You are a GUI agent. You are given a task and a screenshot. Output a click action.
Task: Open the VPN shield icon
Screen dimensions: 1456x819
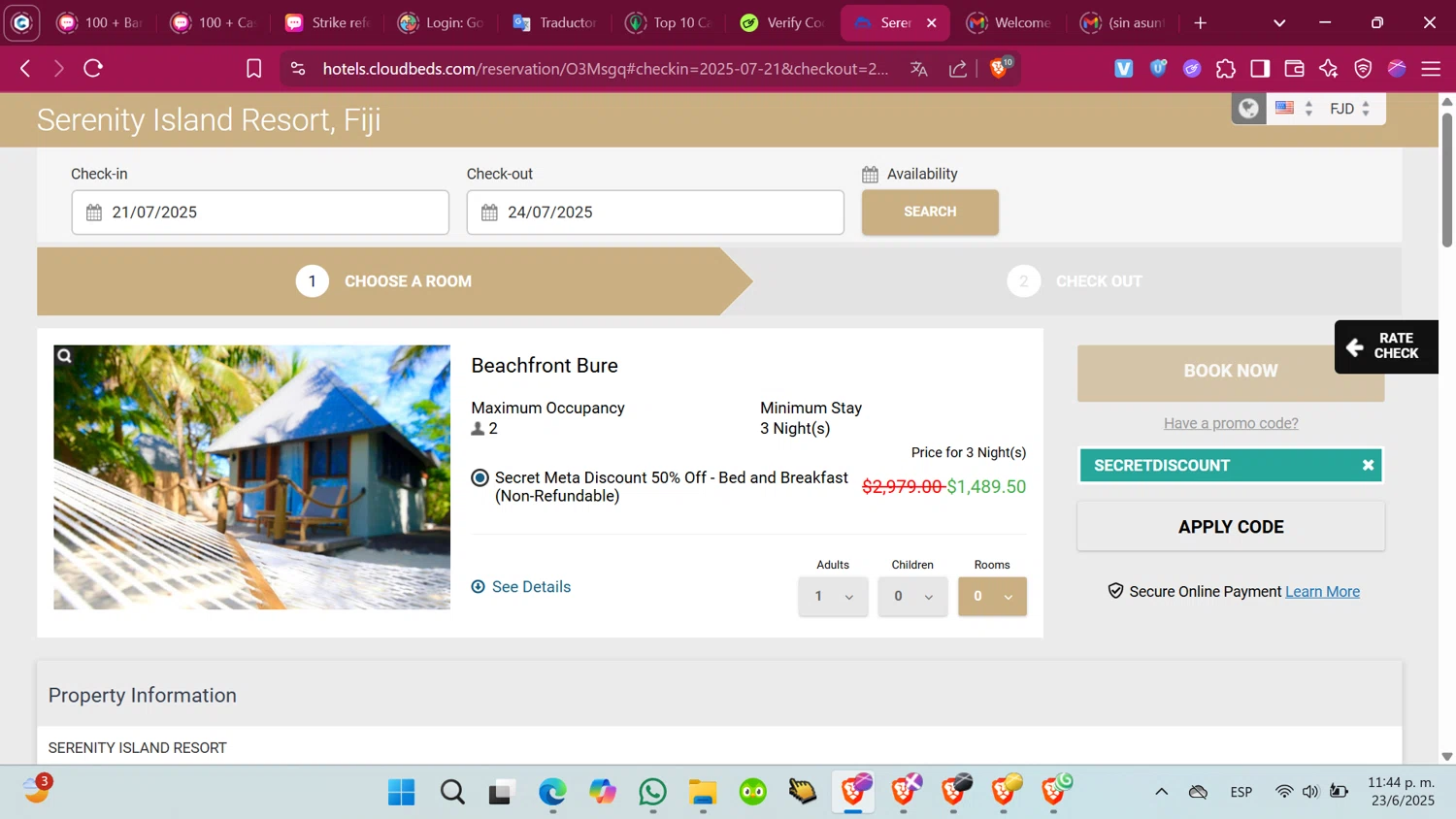coord(1363,68)
